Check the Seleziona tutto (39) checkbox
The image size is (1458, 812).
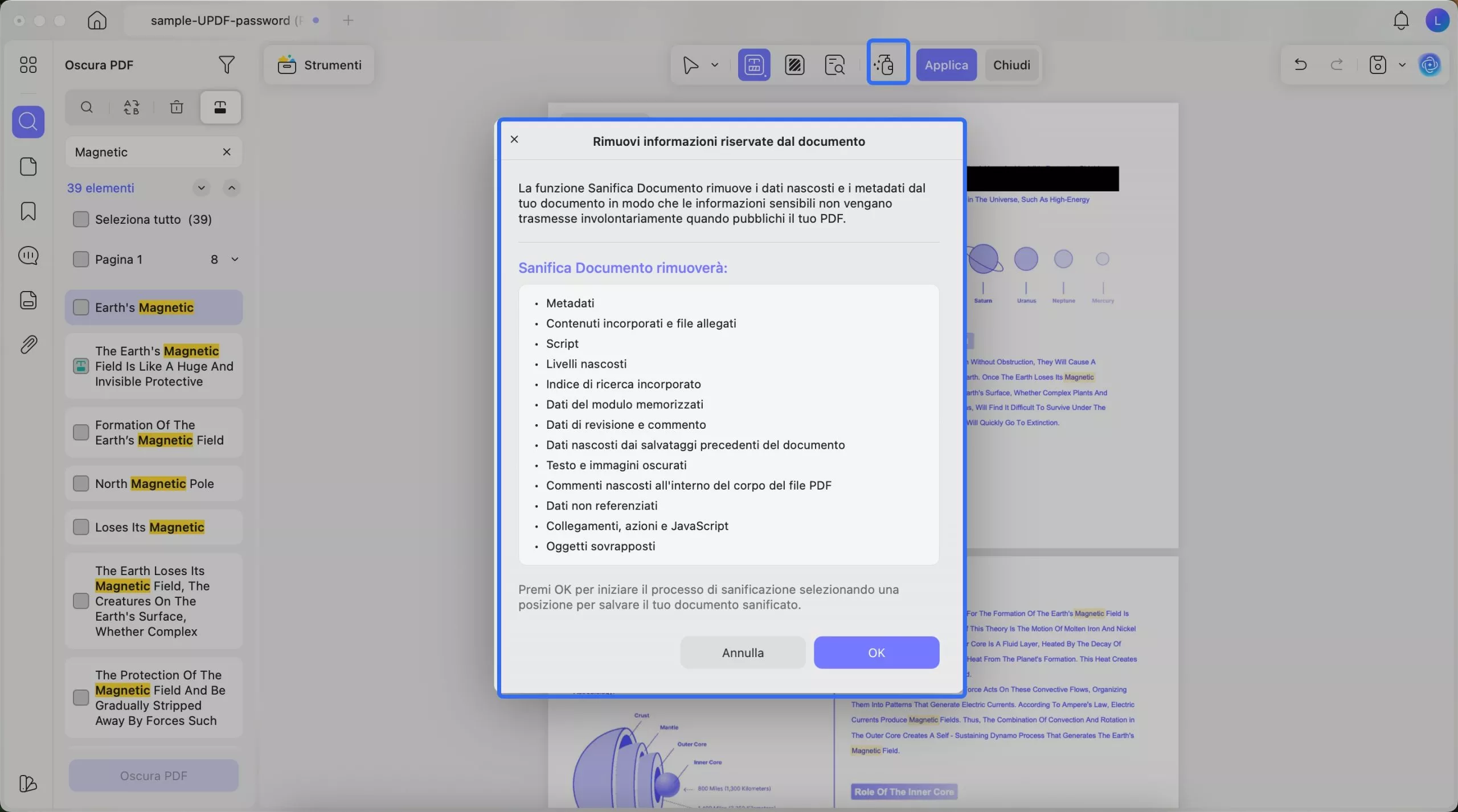pyautogui.click(x=81, y=219)
